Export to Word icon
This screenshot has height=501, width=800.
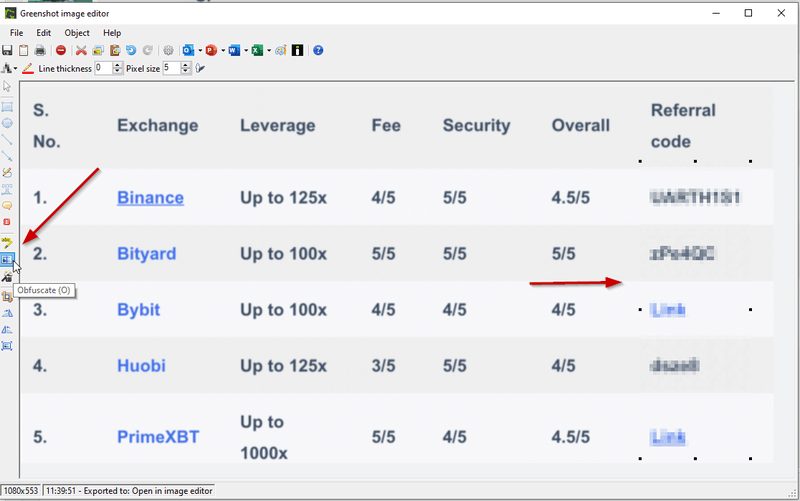[234, 51]
